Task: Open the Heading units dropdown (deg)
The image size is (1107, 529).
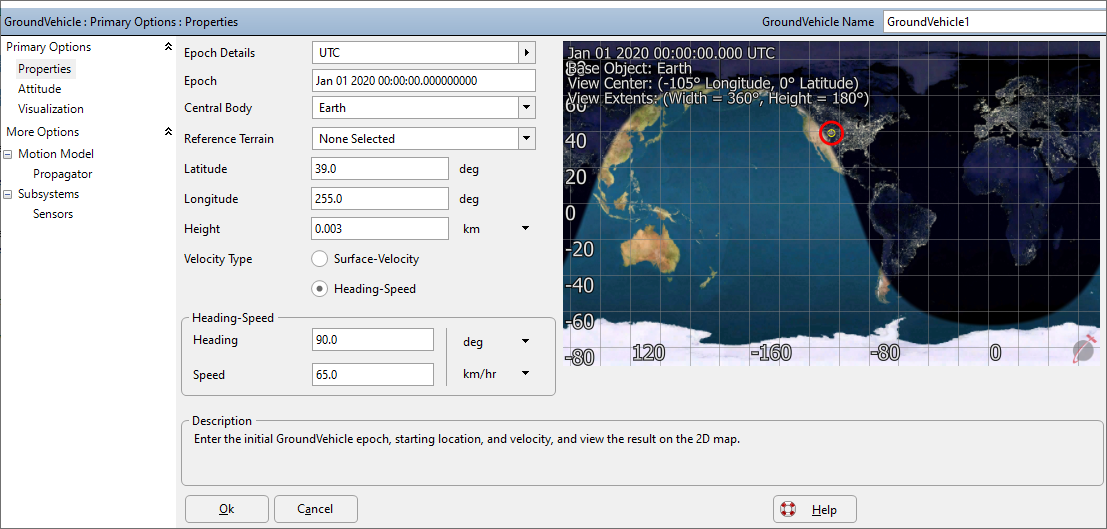Action: pos(525,341)
